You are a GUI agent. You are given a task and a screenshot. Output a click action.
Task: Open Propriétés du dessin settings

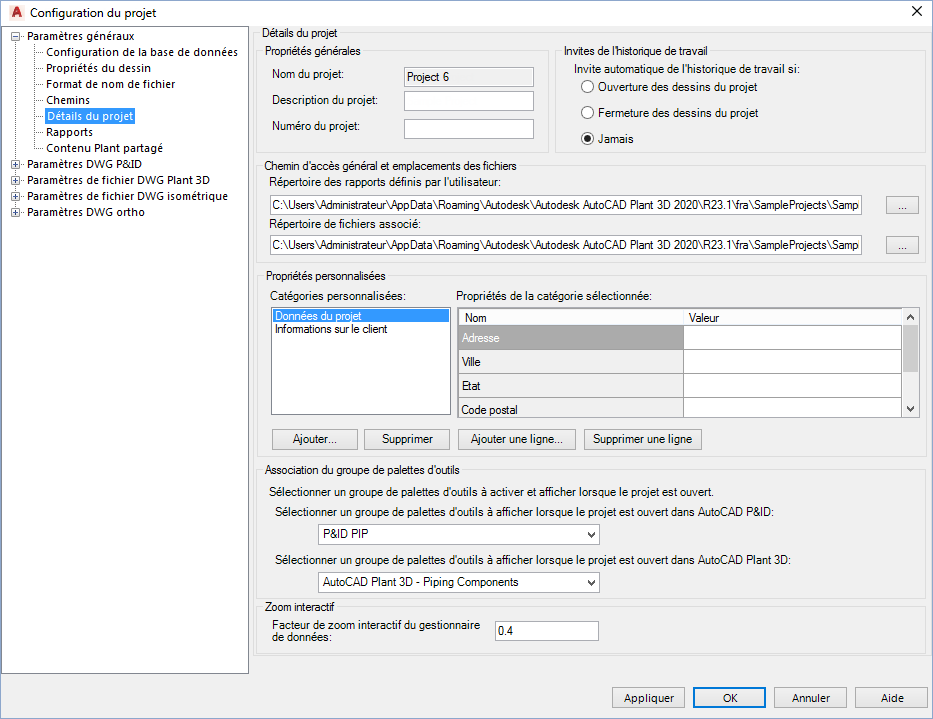coord(98,68)
